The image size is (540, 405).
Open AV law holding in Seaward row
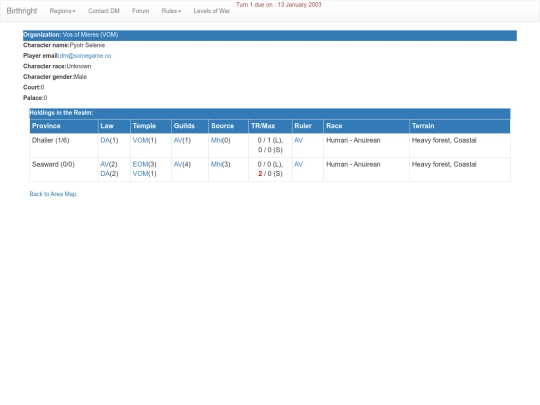(104, 165)
